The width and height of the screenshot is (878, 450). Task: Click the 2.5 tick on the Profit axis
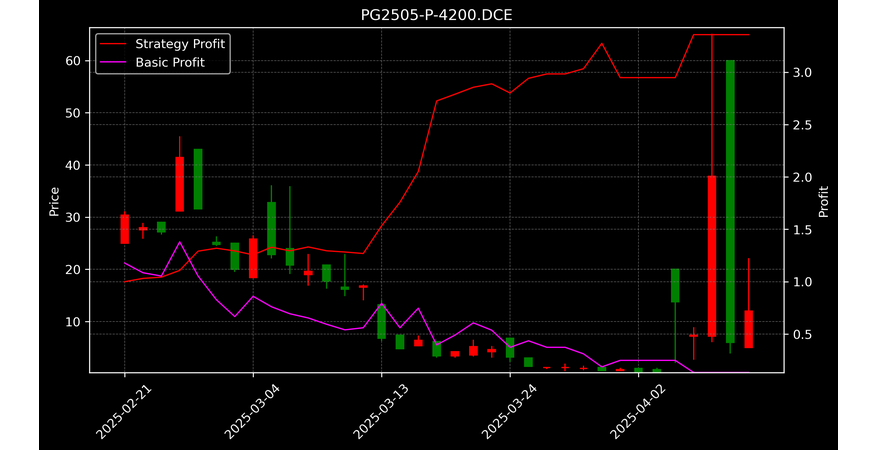coord(801,125)
